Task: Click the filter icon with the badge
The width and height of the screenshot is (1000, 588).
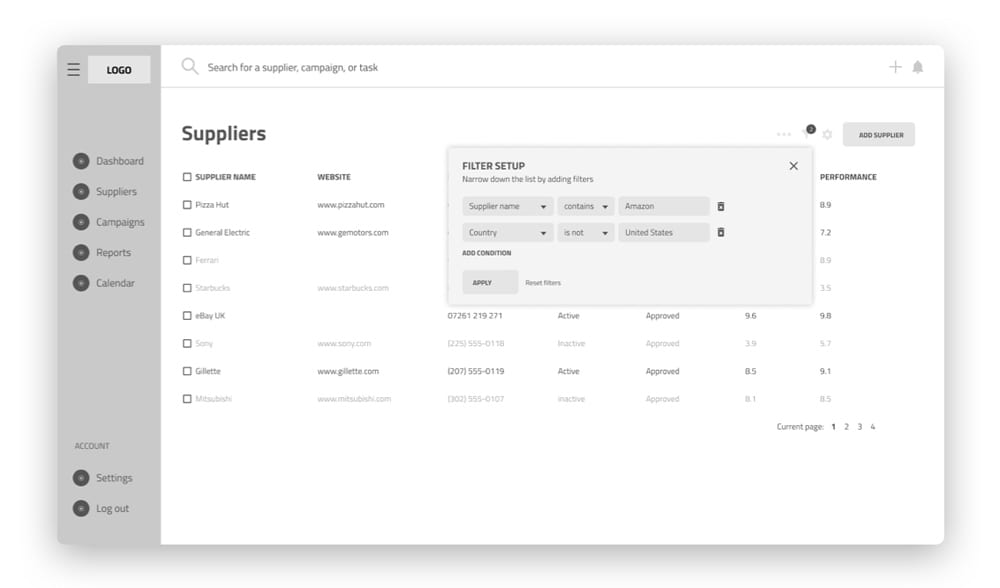Action: point(808,132)
